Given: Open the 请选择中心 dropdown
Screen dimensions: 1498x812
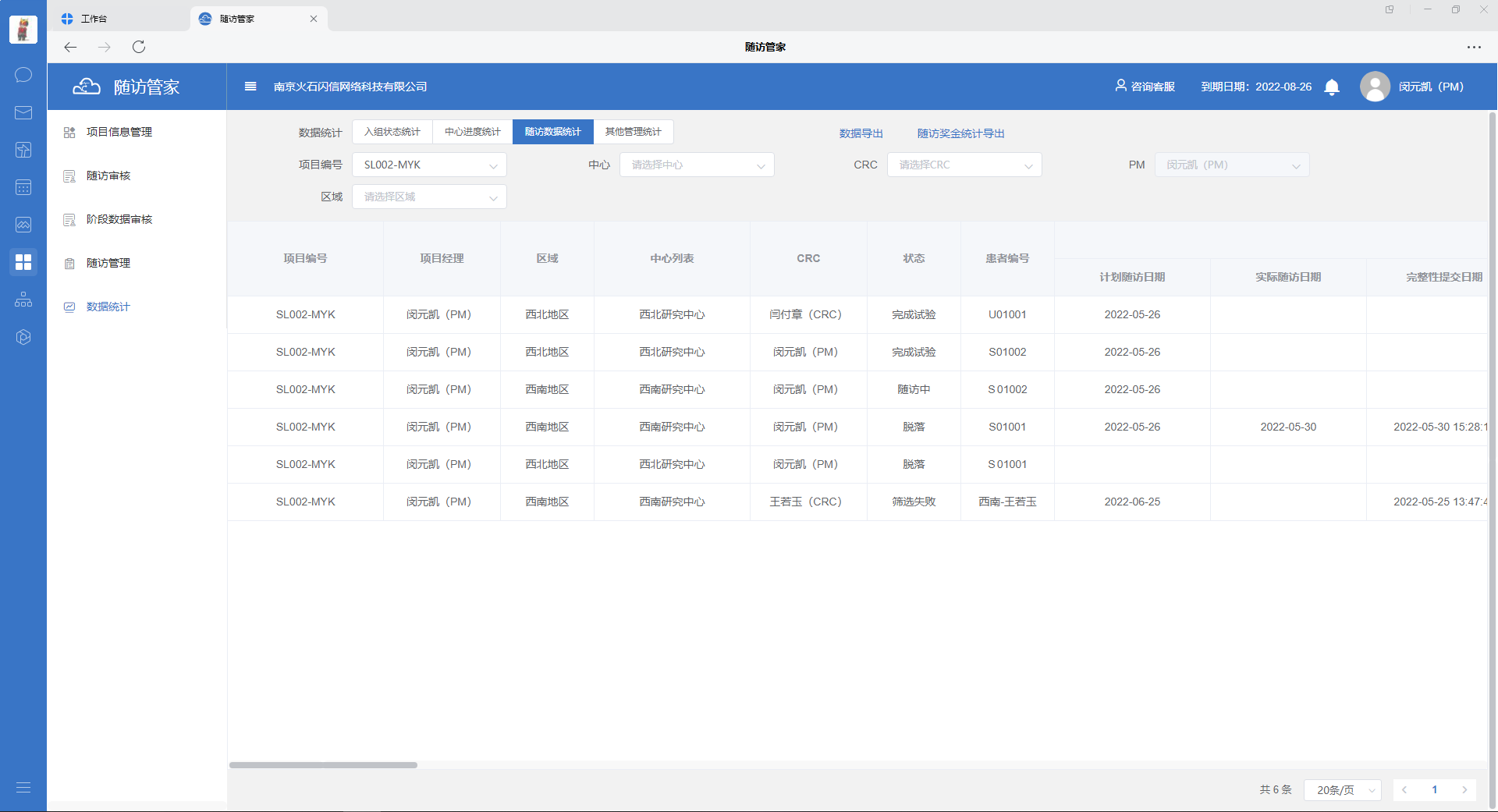Looking at the screenshot, I should click(x=698, y=165).
